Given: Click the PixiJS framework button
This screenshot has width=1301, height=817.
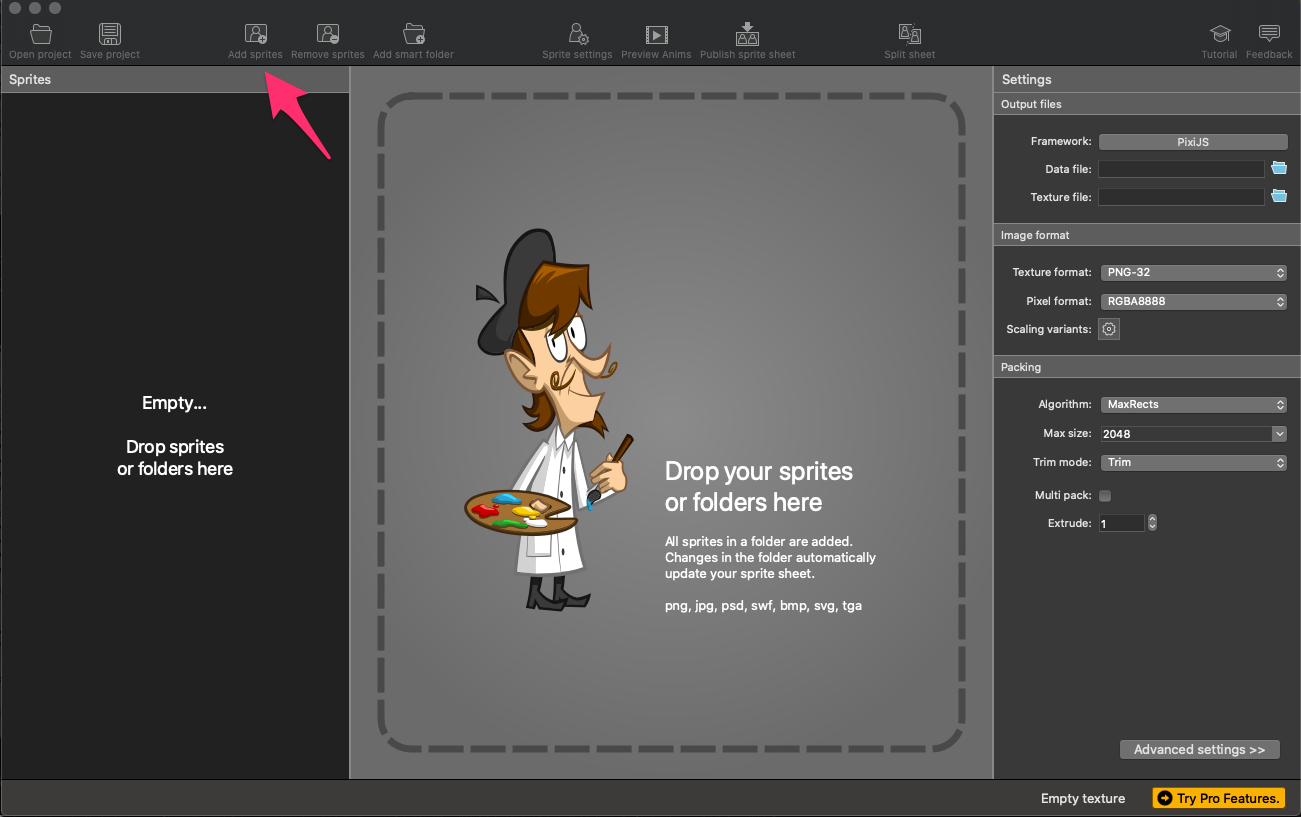Looking at the screenshot, I should click(1193, 142).
